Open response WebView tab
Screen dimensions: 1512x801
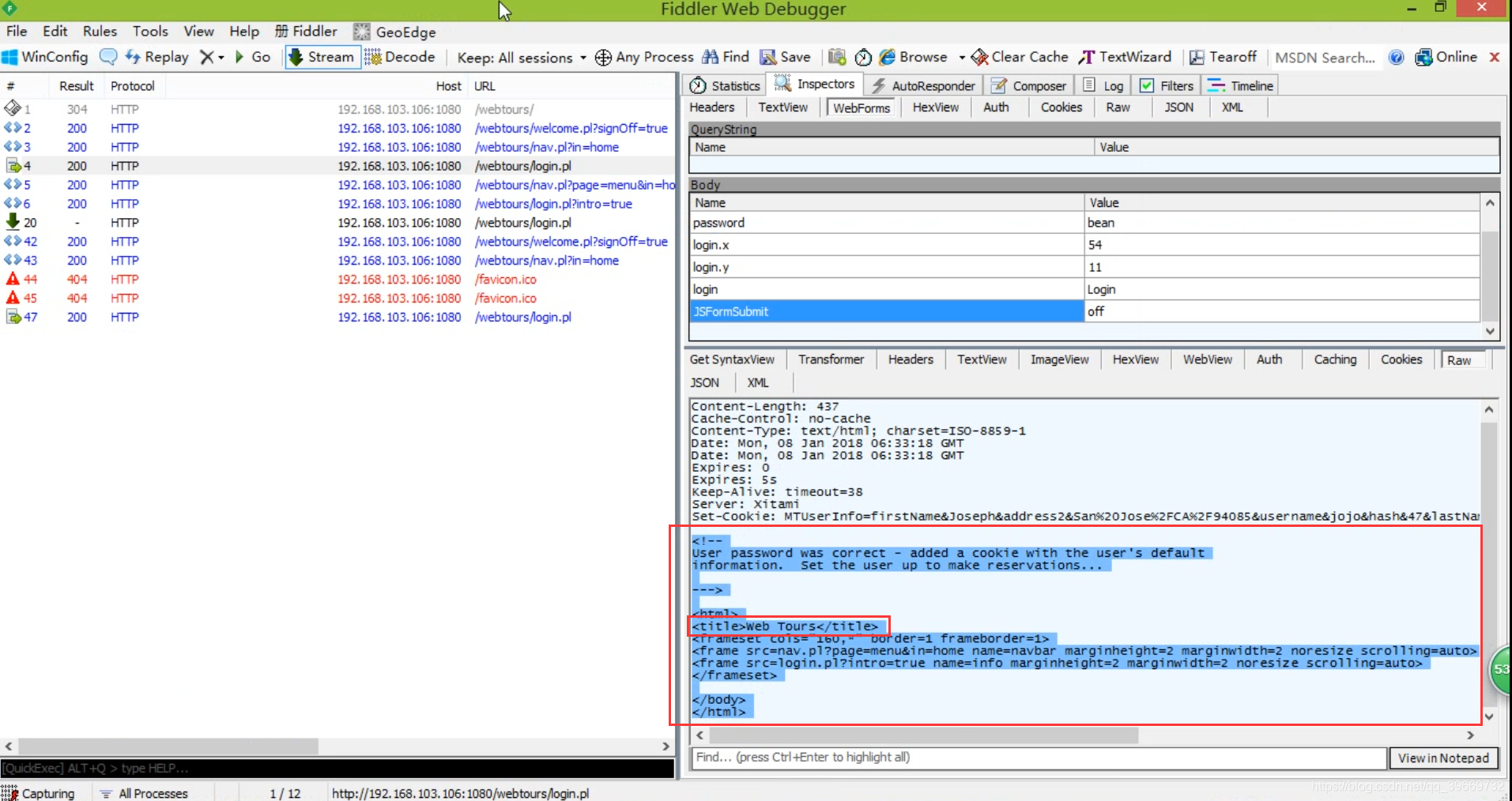tap(1208, 359)
